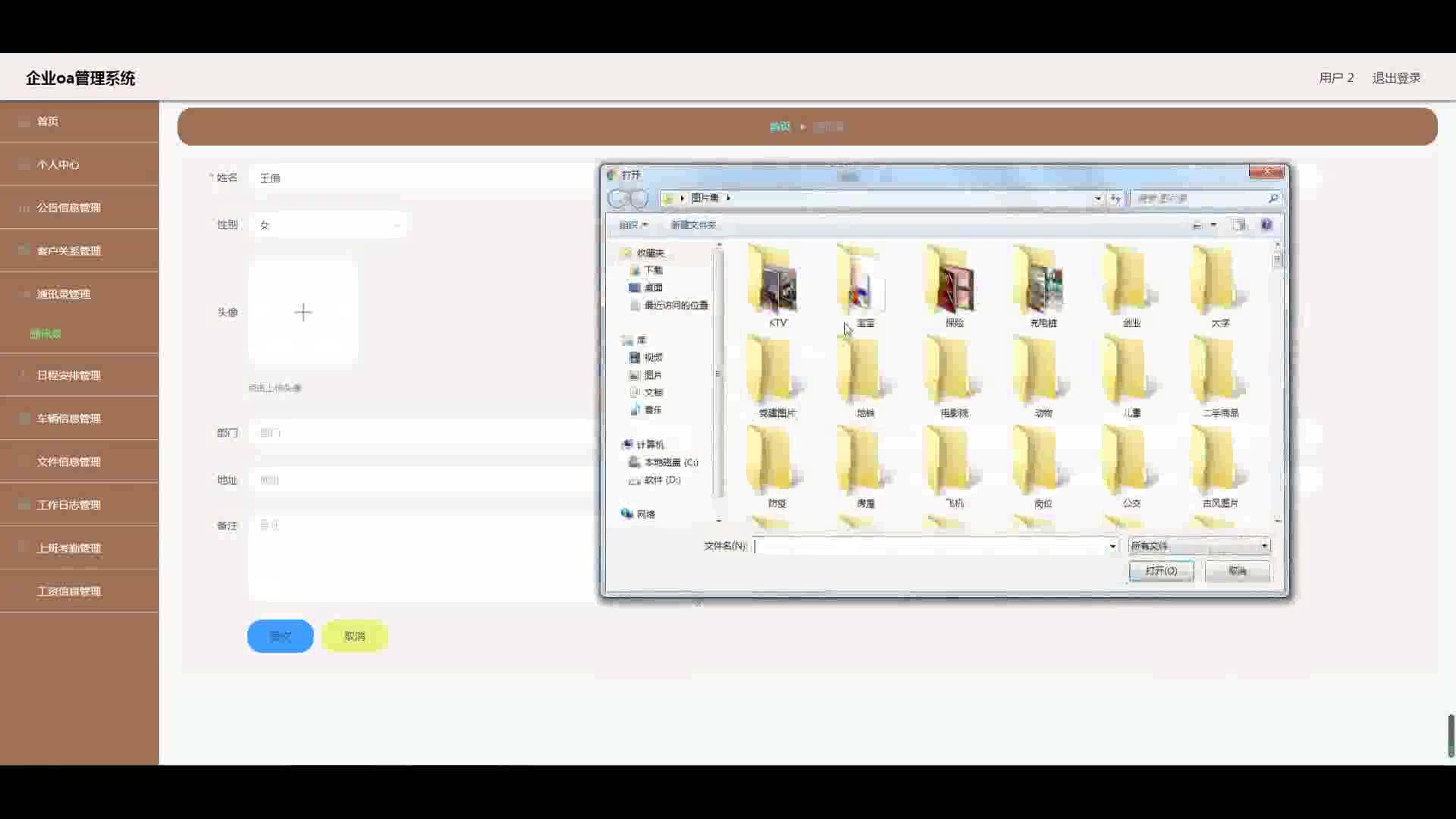The width and height of the screenshot is (1456, 819).
Task: Open the 创业 folder
Action: [x=1131, y=287]
